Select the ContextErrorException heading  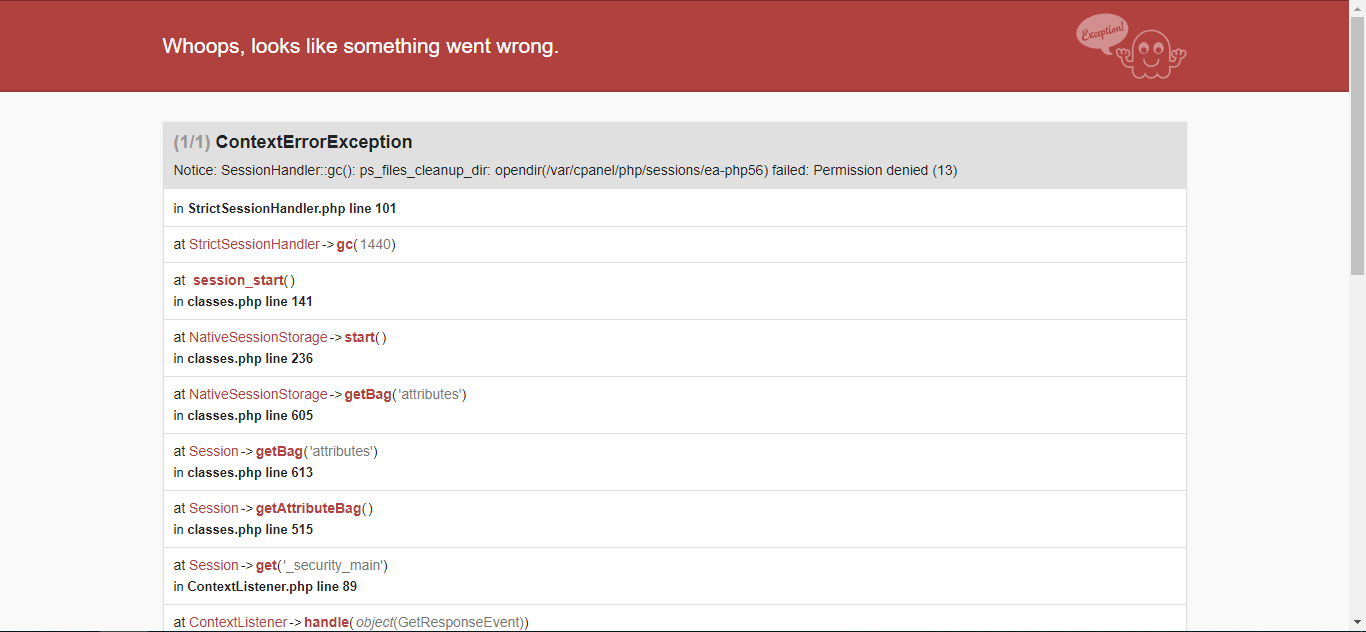click(314, 142)
